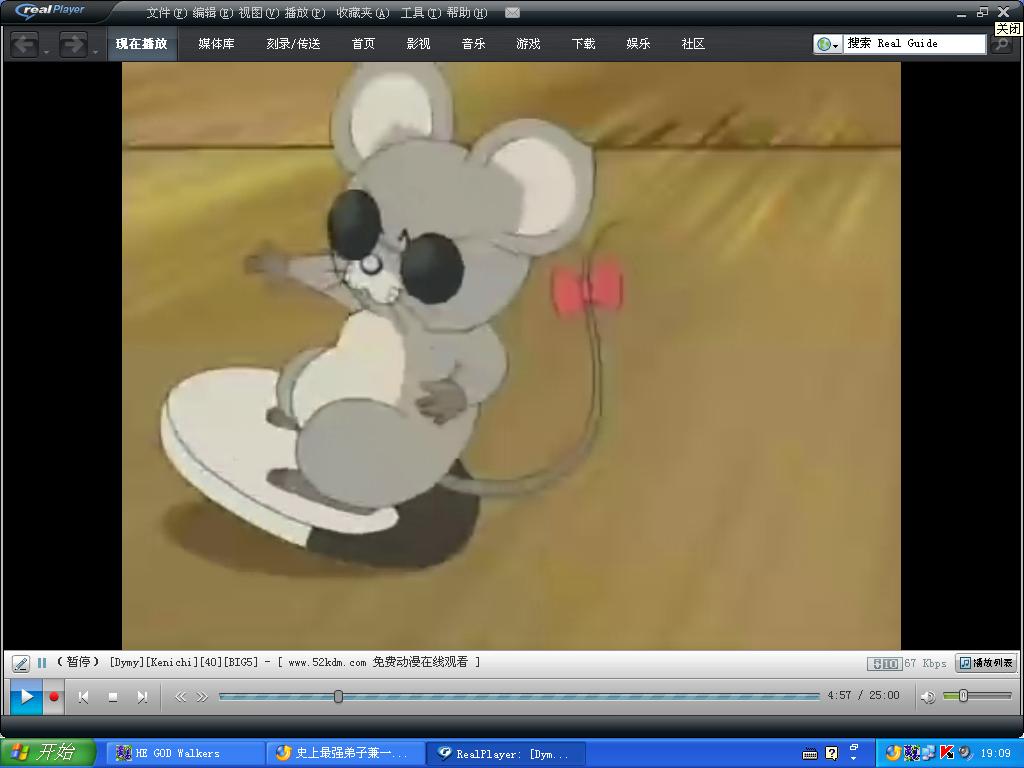Jump to the previous clip

(x=83, y=697)
